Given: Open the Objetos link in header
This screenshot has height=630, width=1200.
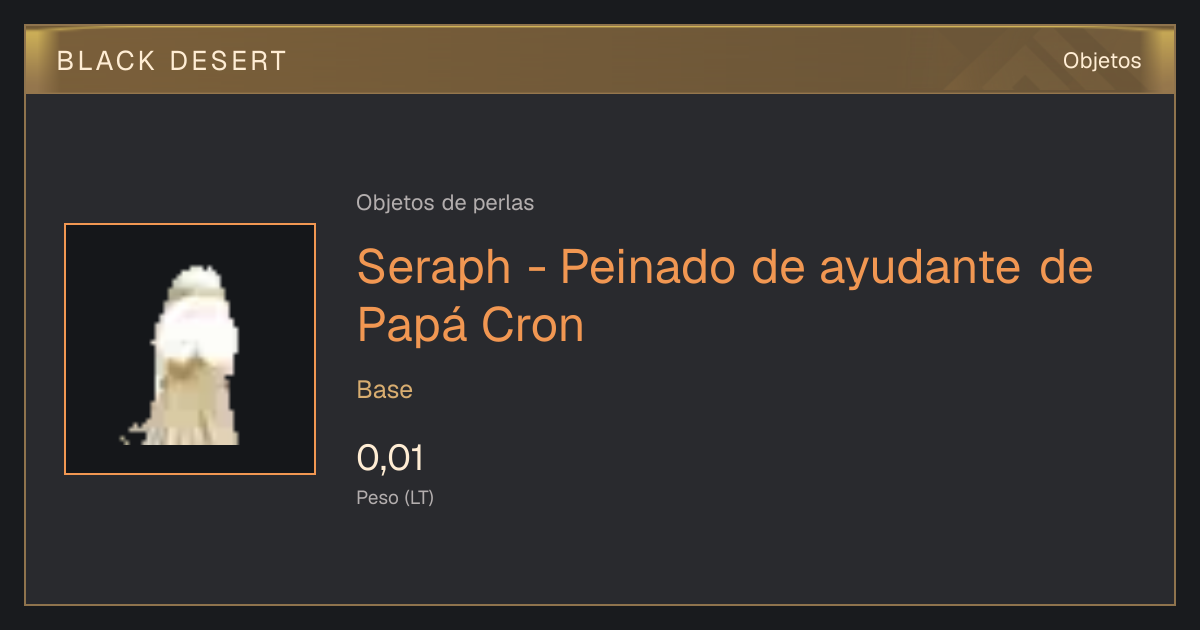Looking at the screenshot, I should [x=1102, y=61].
